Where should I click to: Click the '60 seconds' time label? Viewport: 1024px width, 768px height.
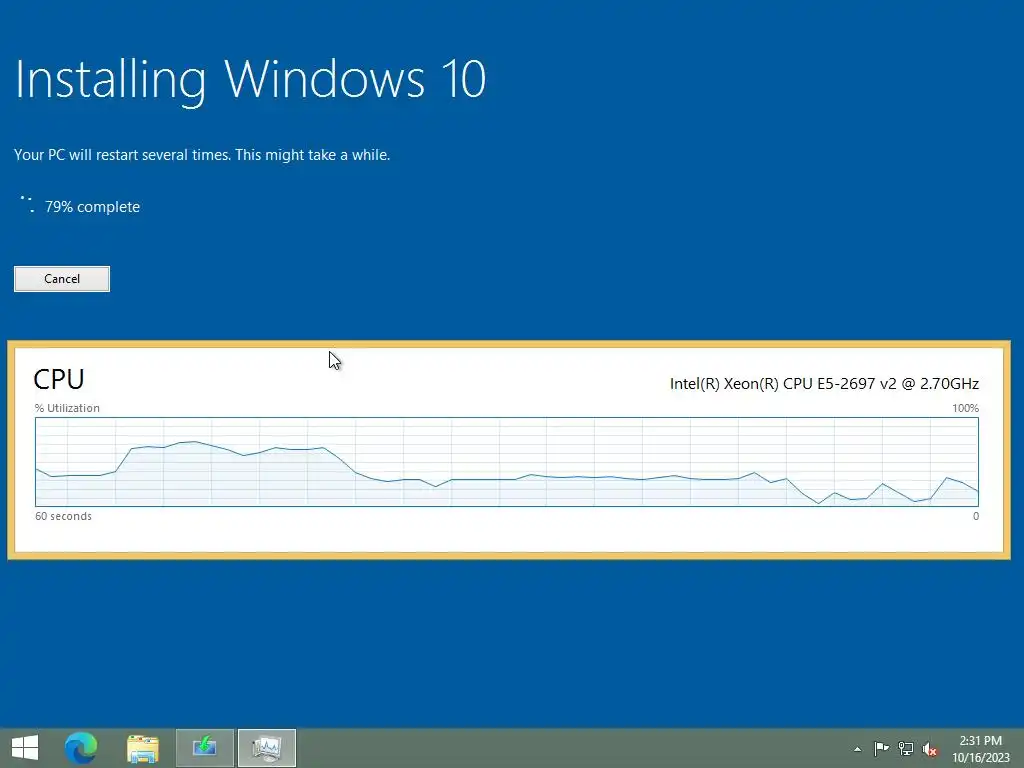[63, 516]
